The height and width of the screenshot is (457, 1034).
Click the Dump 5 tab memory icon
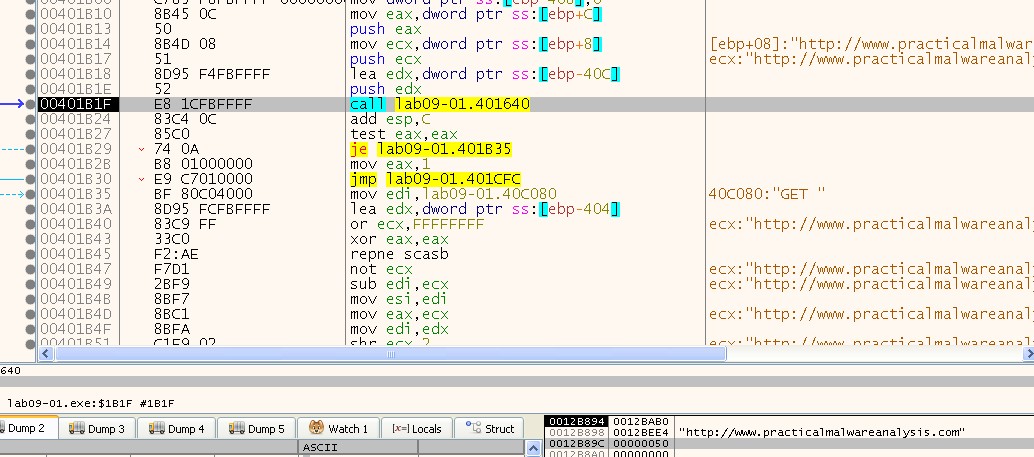(x=235, y=429)
